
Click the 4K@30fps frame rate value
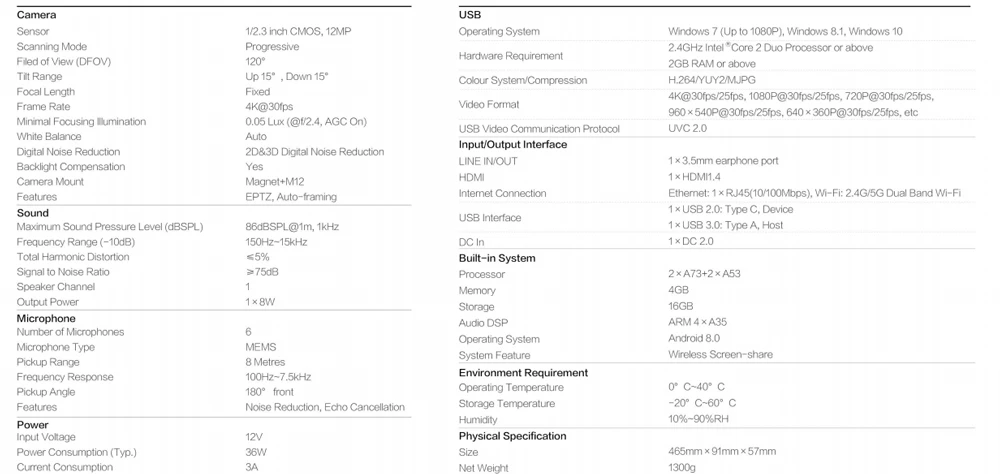click(269, 107)
